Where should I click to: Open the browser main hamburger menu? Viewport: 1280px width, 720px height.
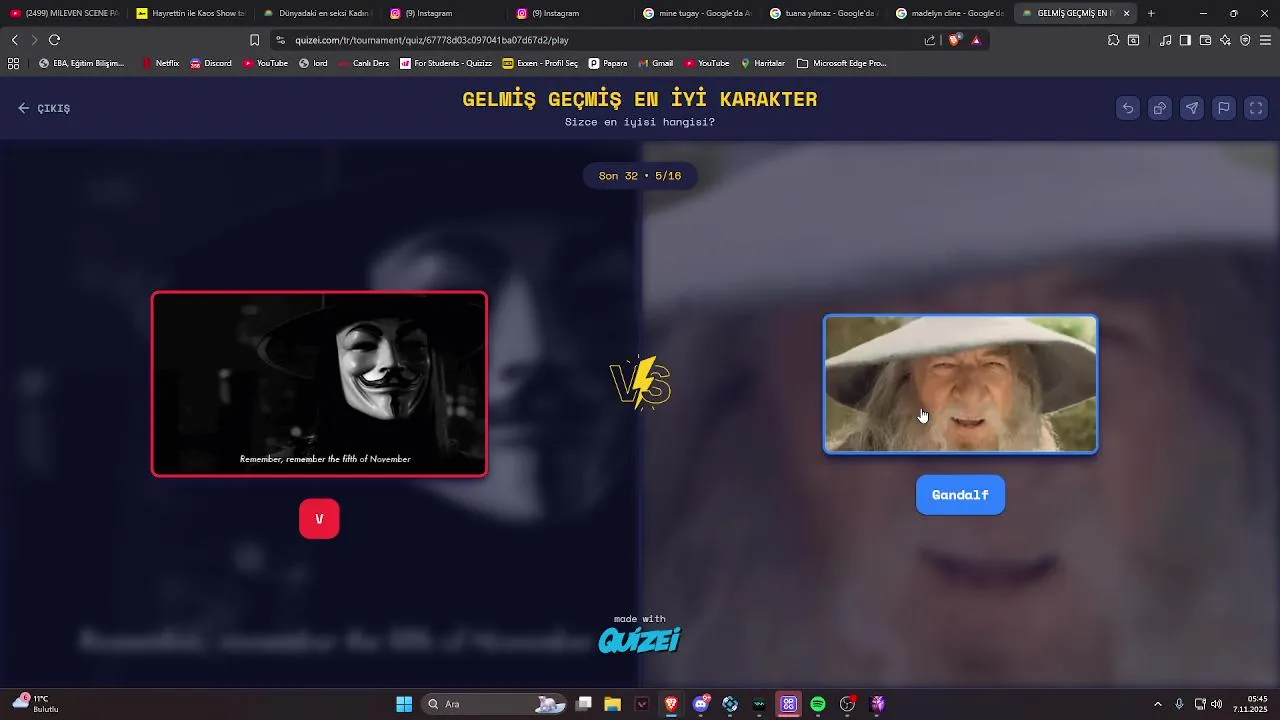1265,40
